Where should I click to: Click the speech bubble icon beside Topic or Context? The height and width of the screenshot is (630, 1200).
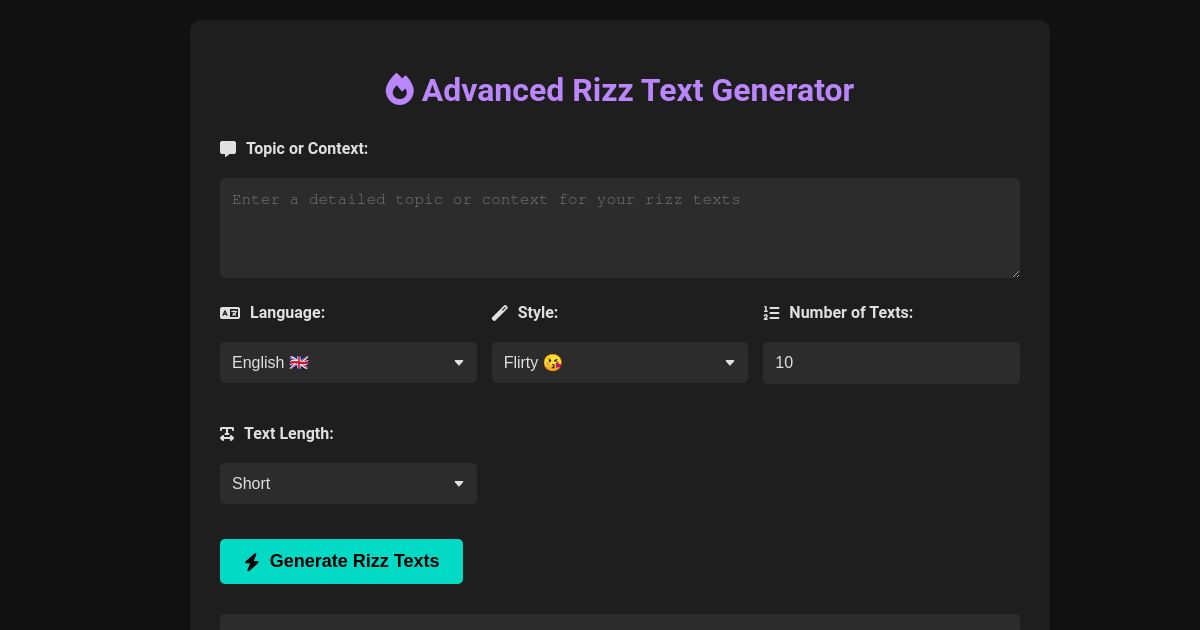tap(228, 148)
